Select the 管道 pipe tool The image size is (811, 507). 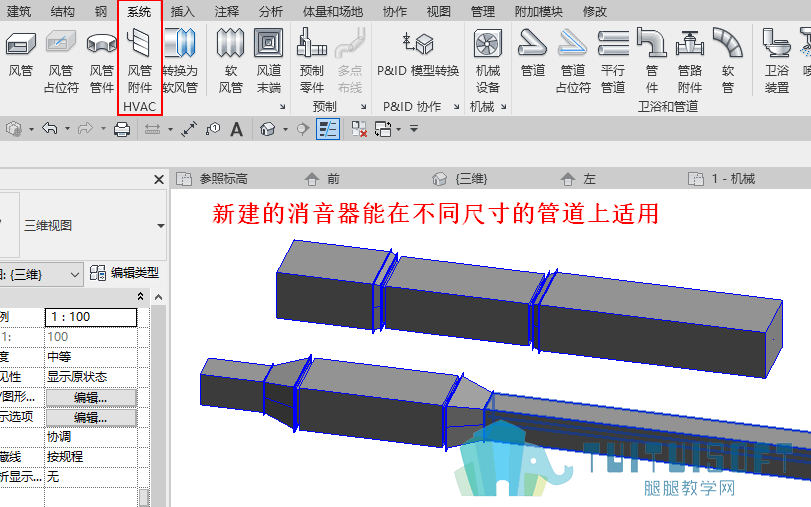533,54
